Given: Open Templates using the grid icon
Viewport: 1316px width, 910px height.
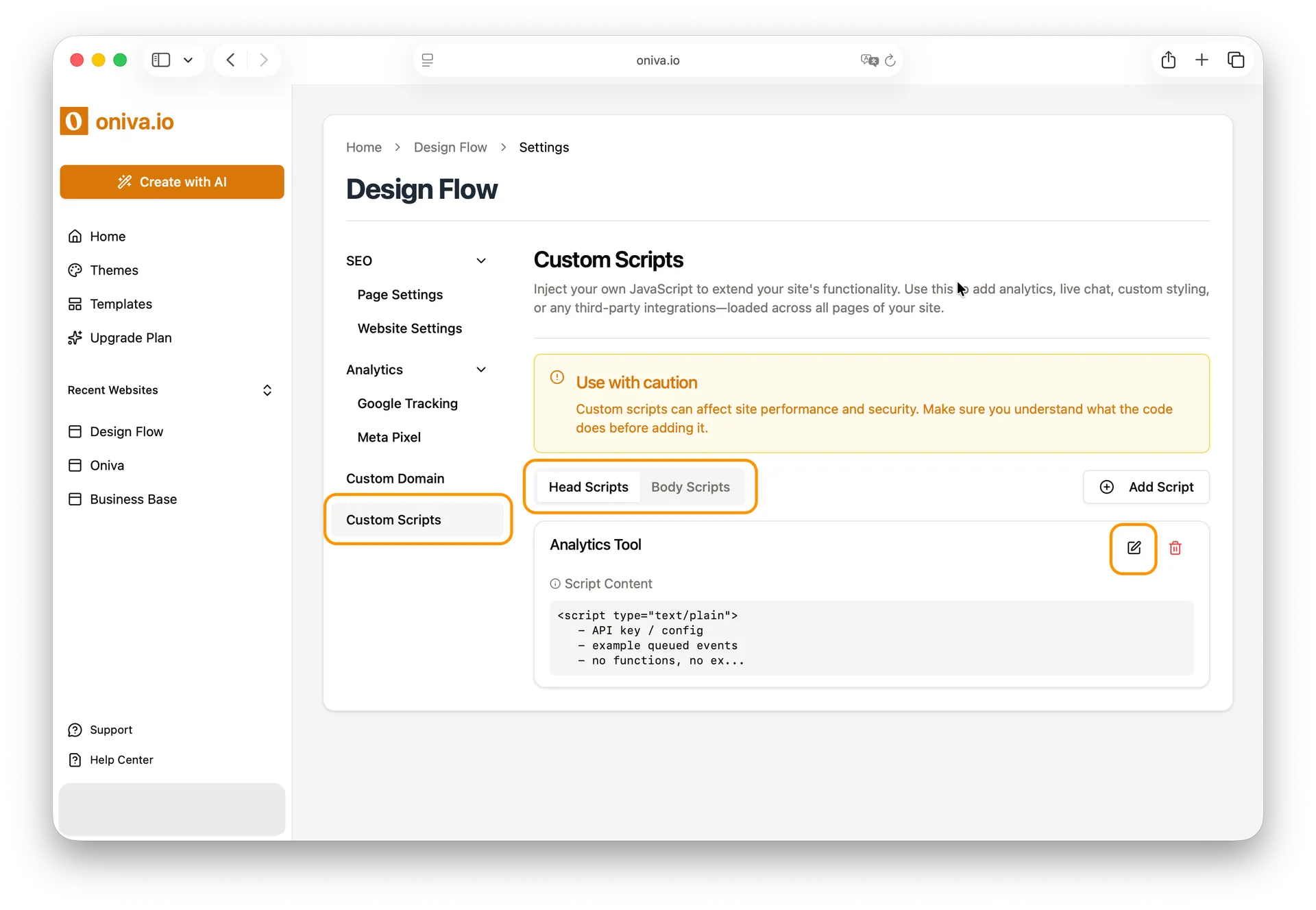Looking at the screenshot, I should pos(75,304).
